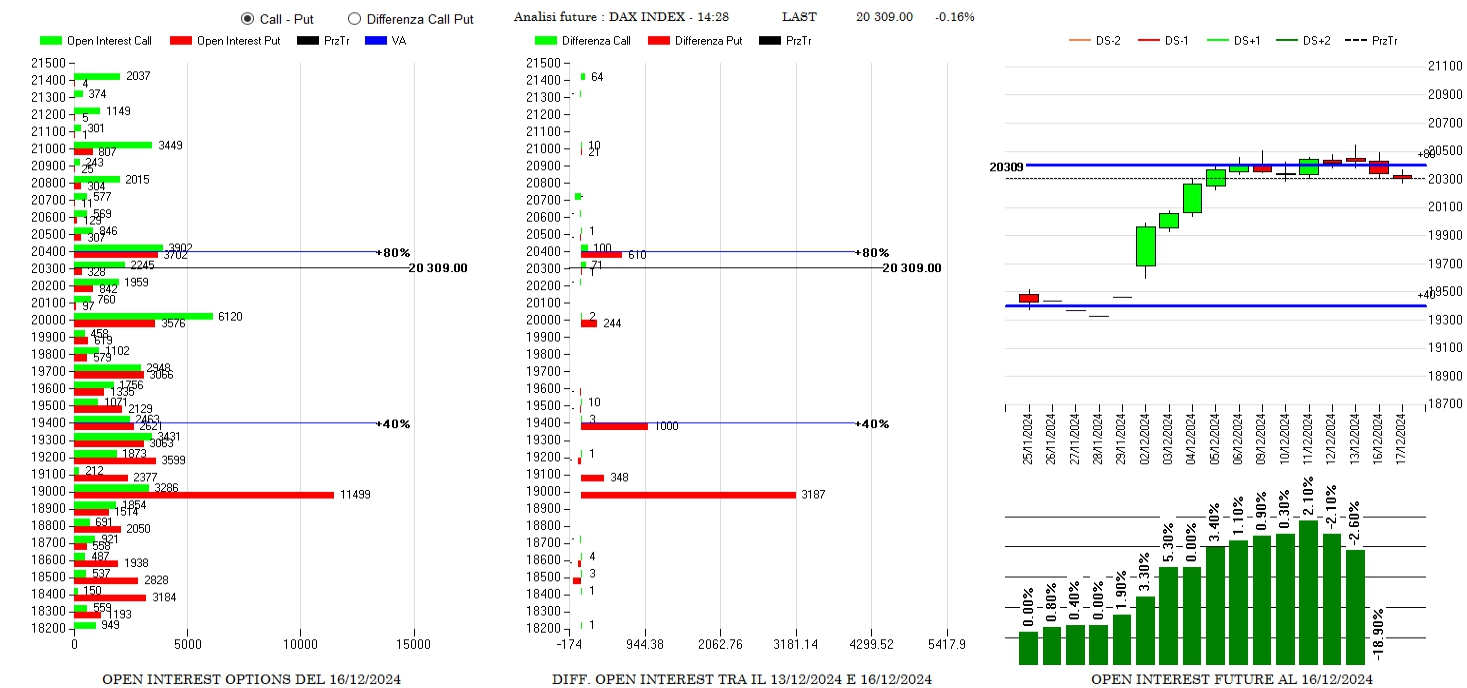Click the PrzTr swatch beside Differenza Put

(770, 41)
